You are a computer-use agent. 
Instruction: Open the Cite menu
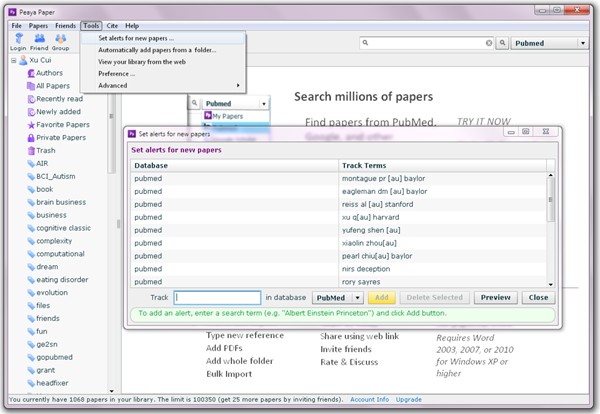112,26
